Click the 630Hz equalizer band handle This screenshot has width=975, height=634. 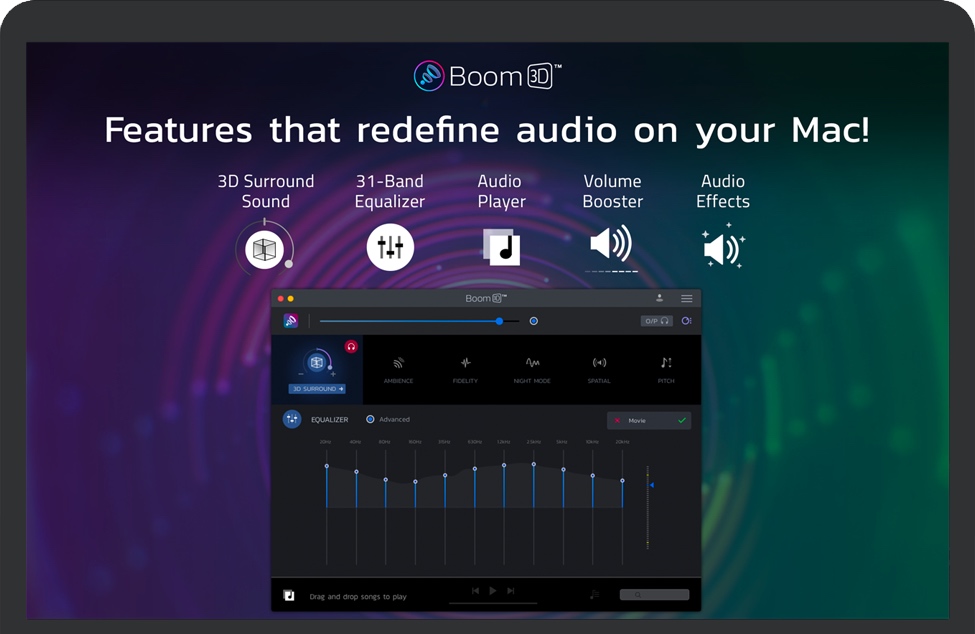click(474, 469)
